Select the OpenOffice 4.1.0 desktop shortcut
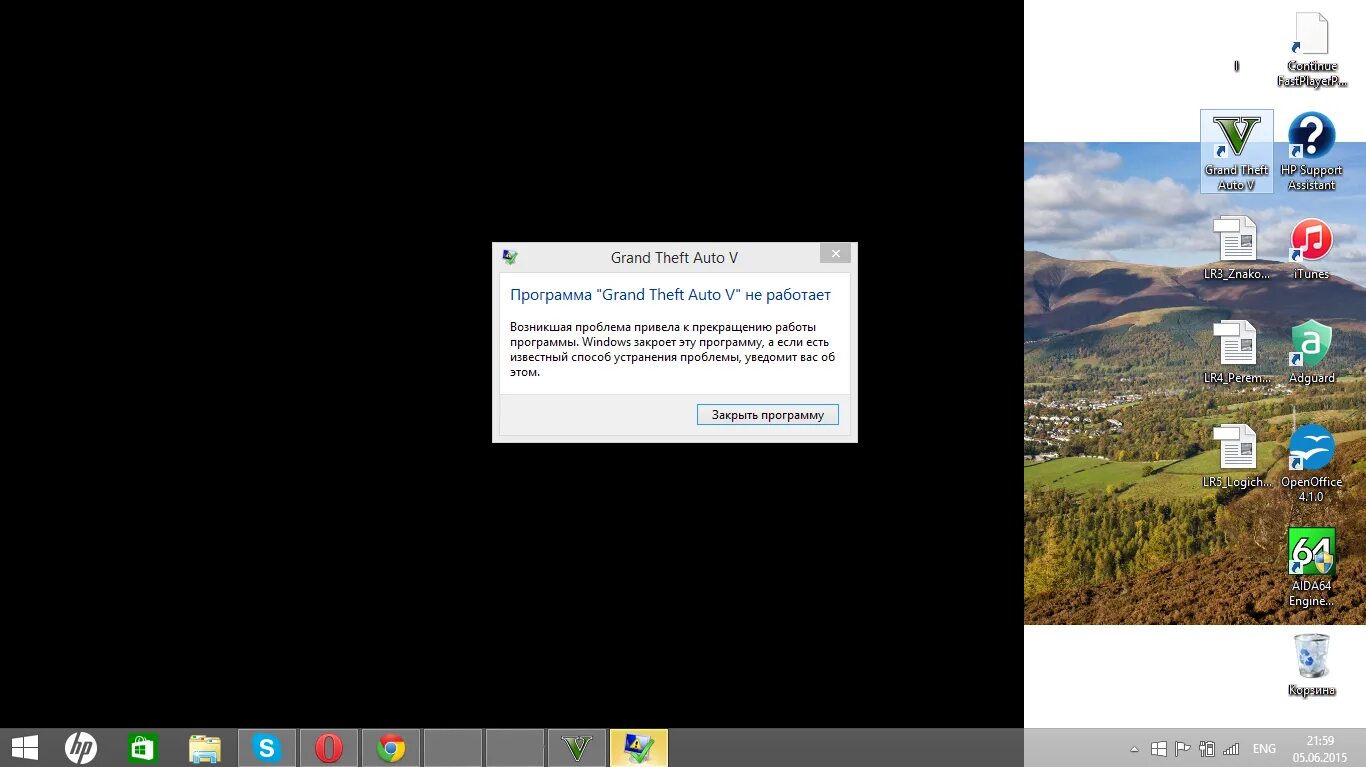This screenshot has width=1366, height=767. pyautogui.click(x=1311, y=463)
